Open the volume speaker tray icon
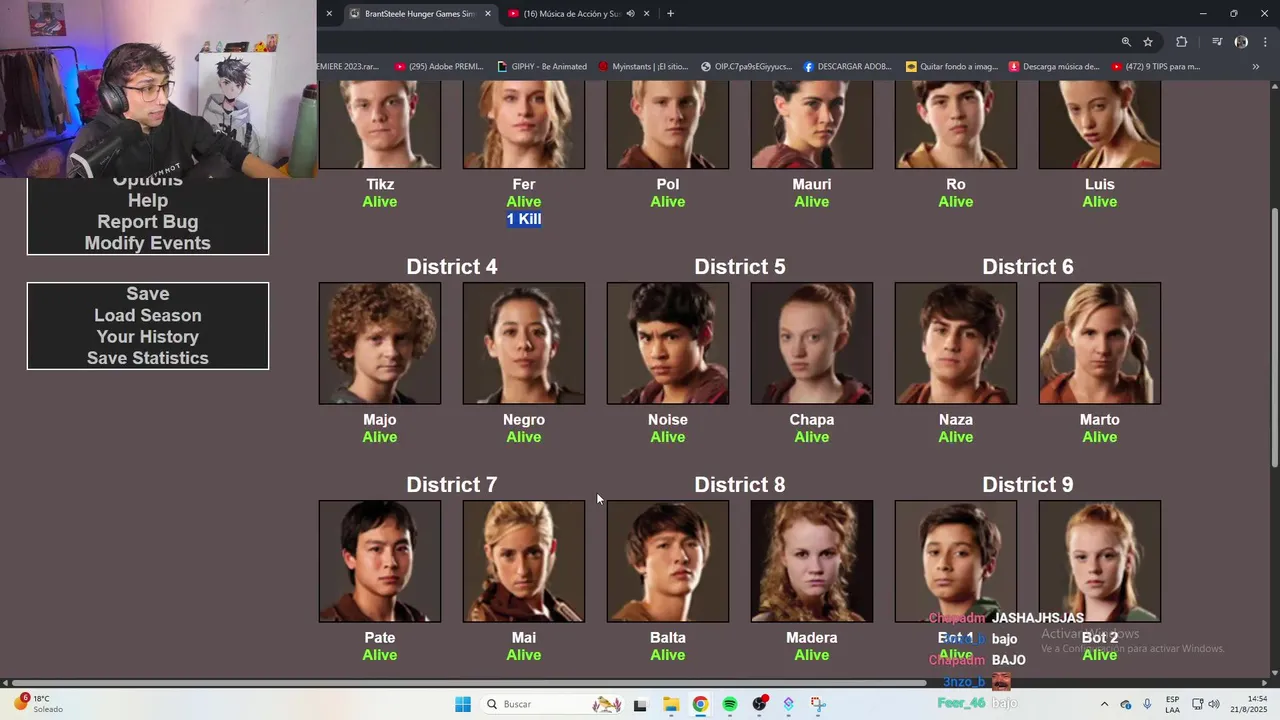The height and width of the screenshot is (720, 1280). tap(1215, 704)
